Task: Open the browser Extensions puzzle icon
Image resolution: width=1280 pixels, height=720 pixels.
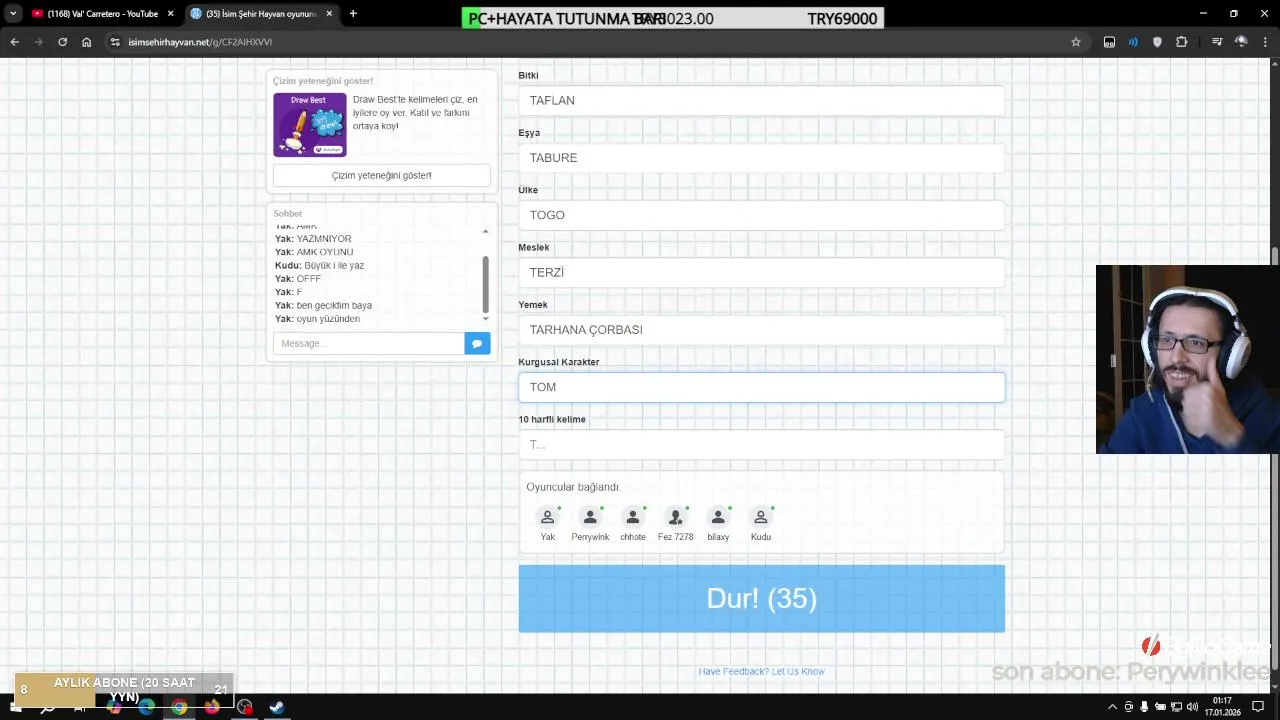Action: [x=1181, y=42]
